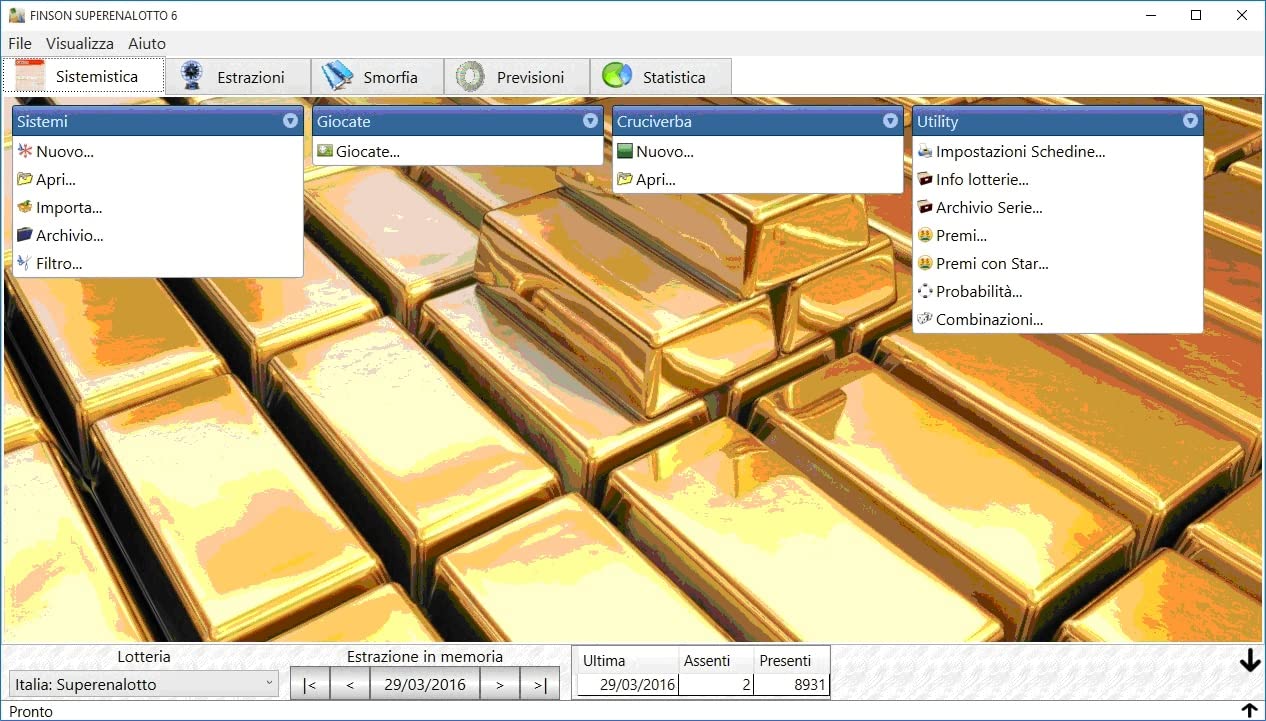This screenshot has height=721, width=1266.
Task: Go to previous extraction with < button
Action: pos(350,684)
